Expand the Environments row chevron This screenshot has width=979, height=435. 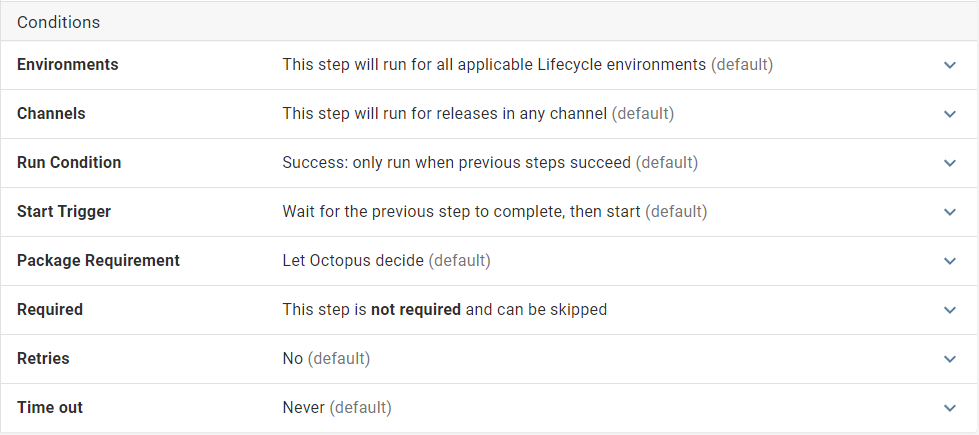pos(950,65)
